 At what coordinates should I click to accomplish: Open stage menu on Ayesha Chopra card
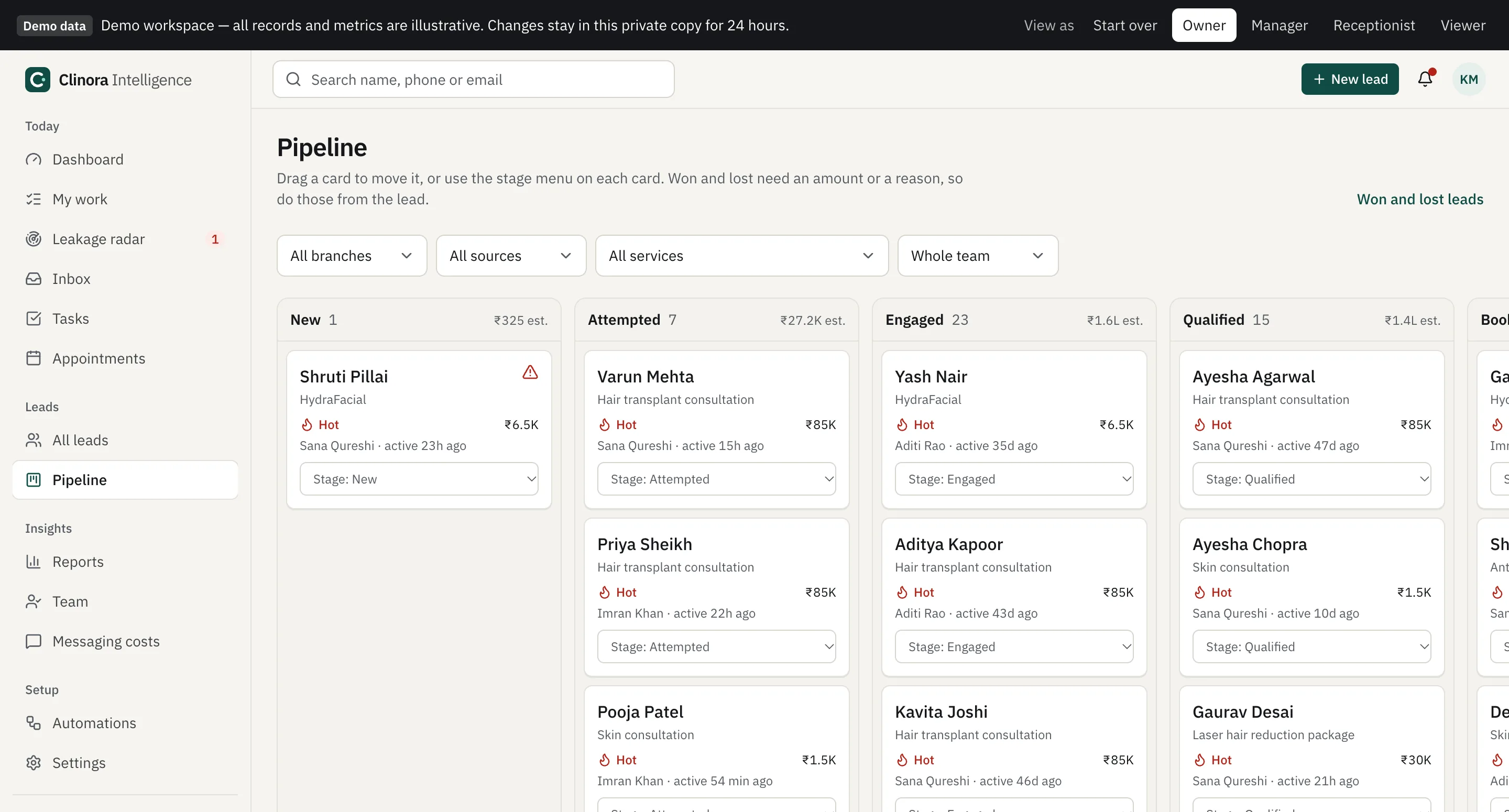(1311, 647)
